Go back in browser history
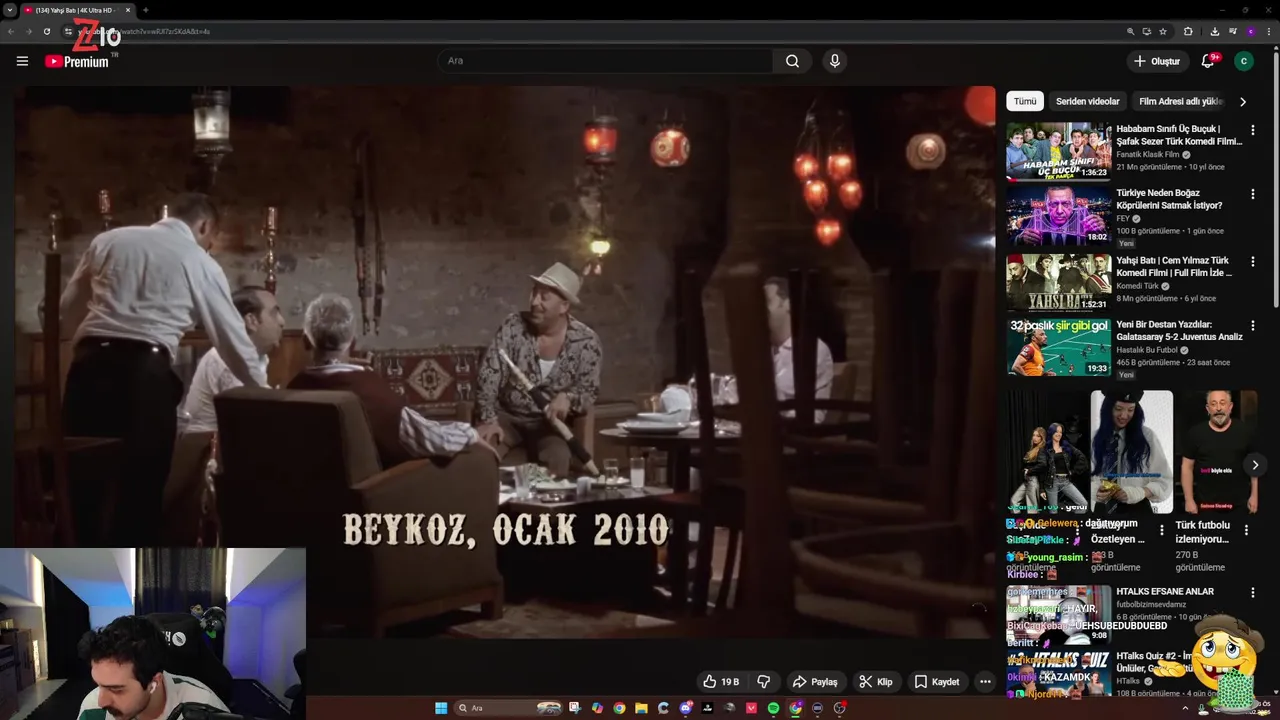The height and width of the screenshot is (720, 1280). point(11,31)
